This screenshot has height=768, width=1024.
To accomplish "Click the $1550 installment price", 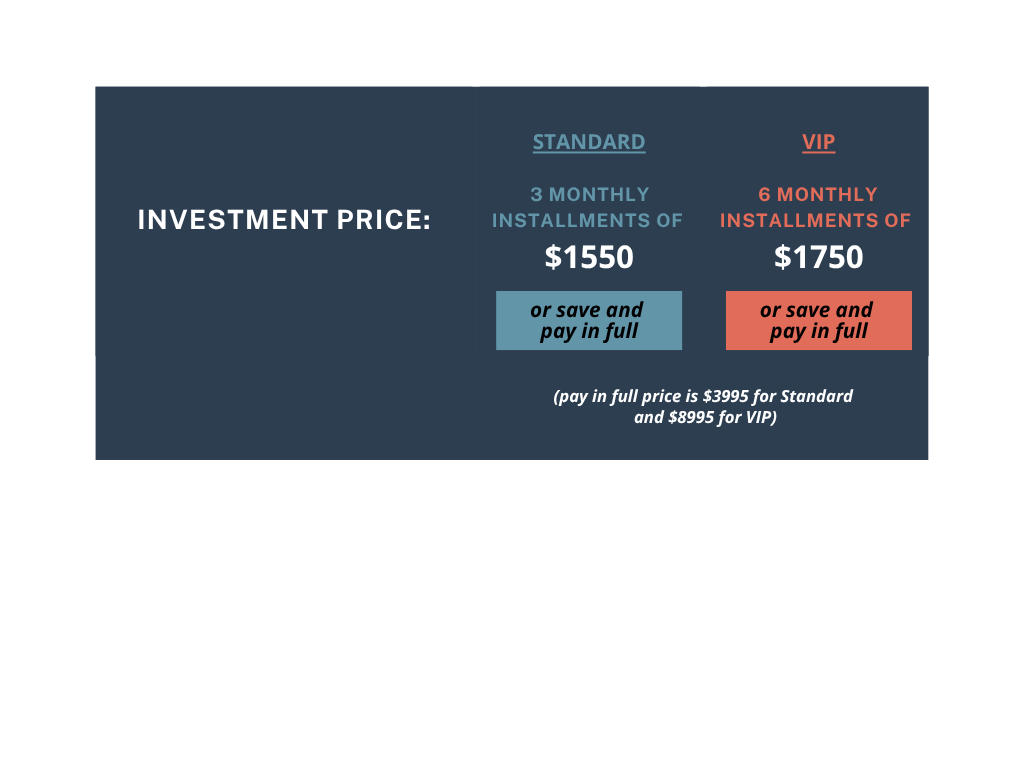I will (589, 257).
